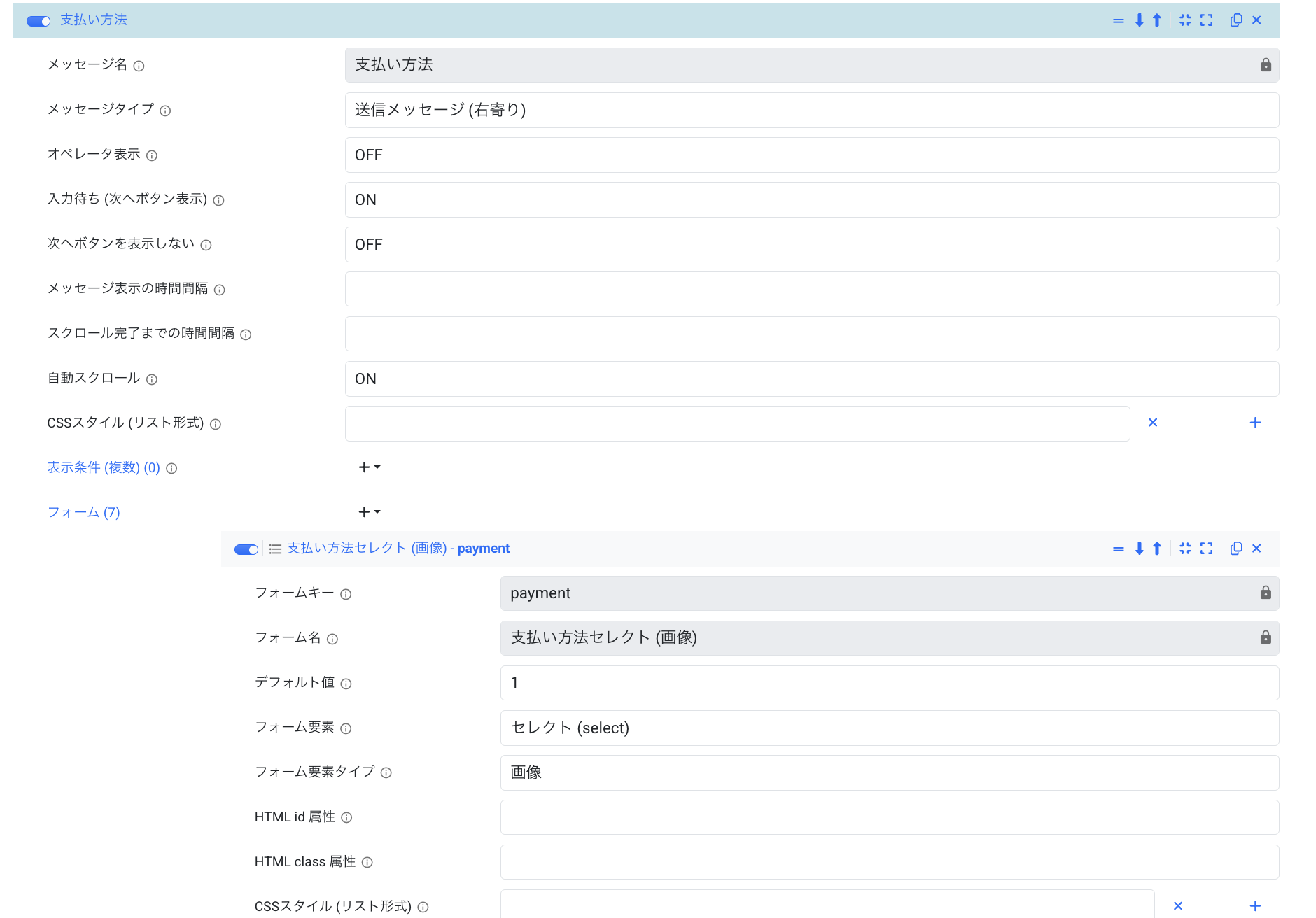Click the move-up arrow in 支払い方法 header

pyautogui.click(x=1157, y=20)
